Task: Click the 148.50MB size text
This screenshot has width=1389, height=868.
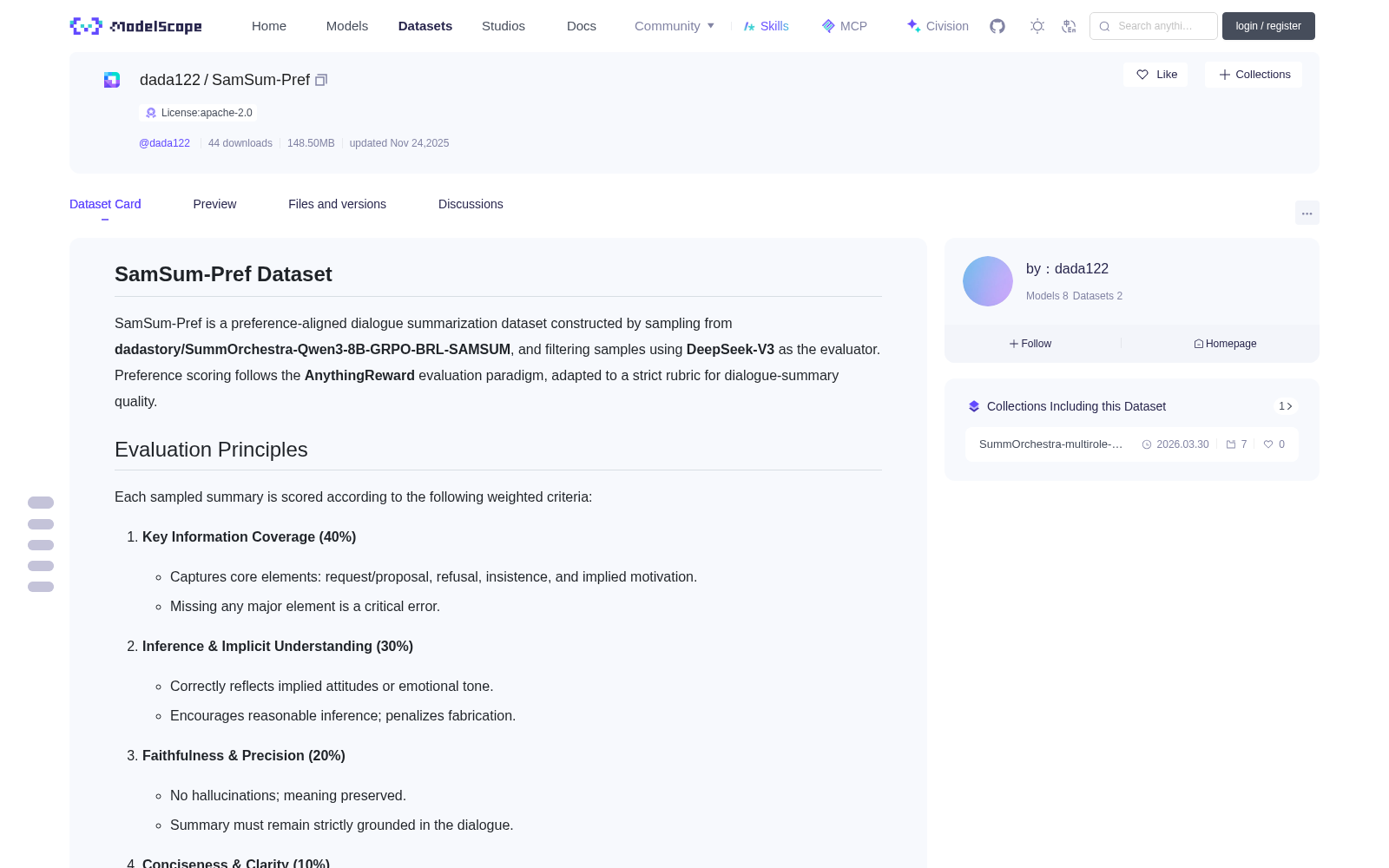Action: coord(311,143)
